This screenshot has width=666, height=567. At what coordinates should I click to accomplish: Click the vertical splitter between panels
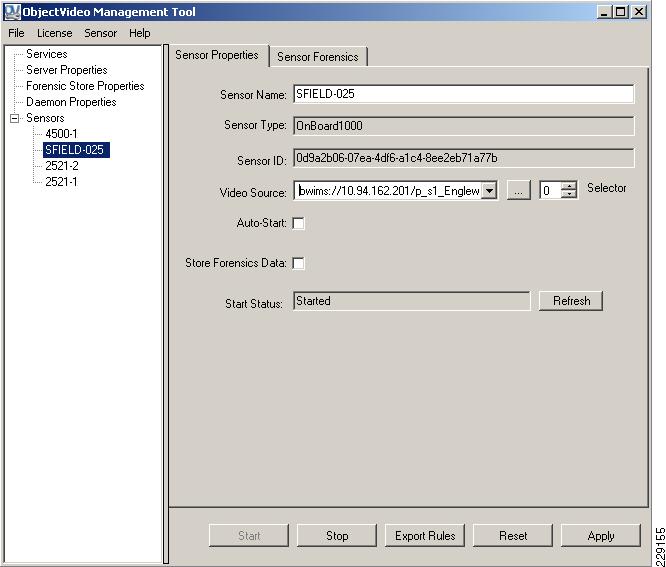pos(166,304)
